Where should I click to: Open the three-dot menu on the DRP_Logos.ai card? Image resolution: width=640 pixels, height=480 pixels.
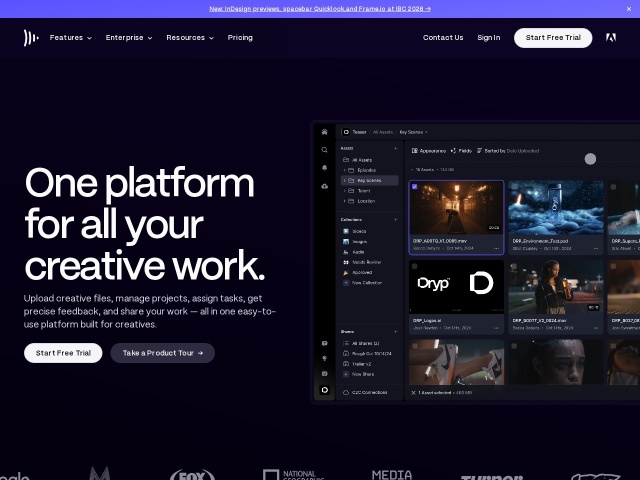coord(496,328)
